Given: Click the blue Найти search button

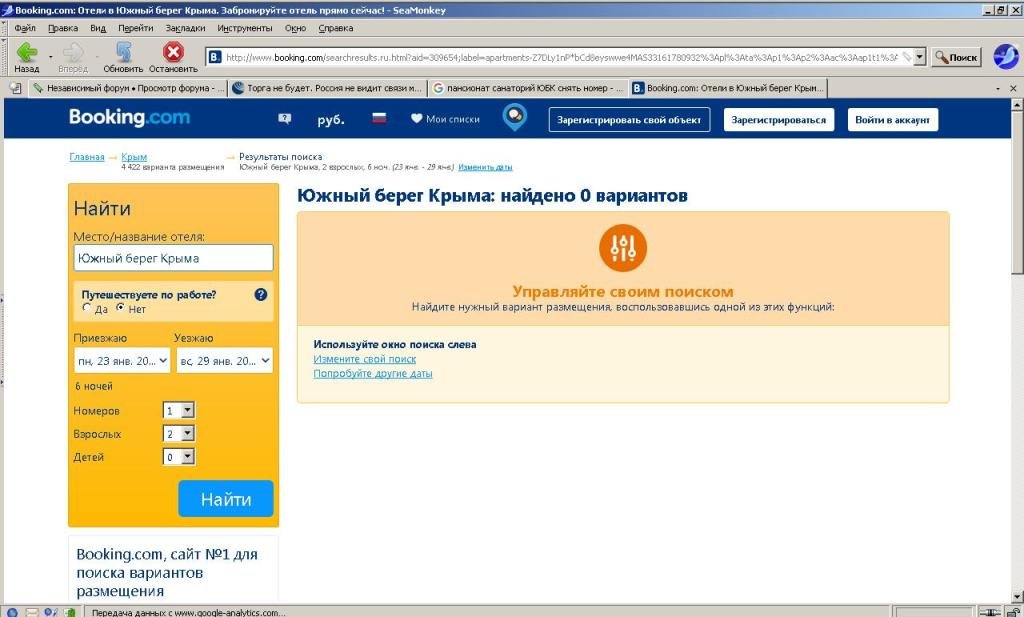Looking at the screenshot, I should click(x=226, y=499).
